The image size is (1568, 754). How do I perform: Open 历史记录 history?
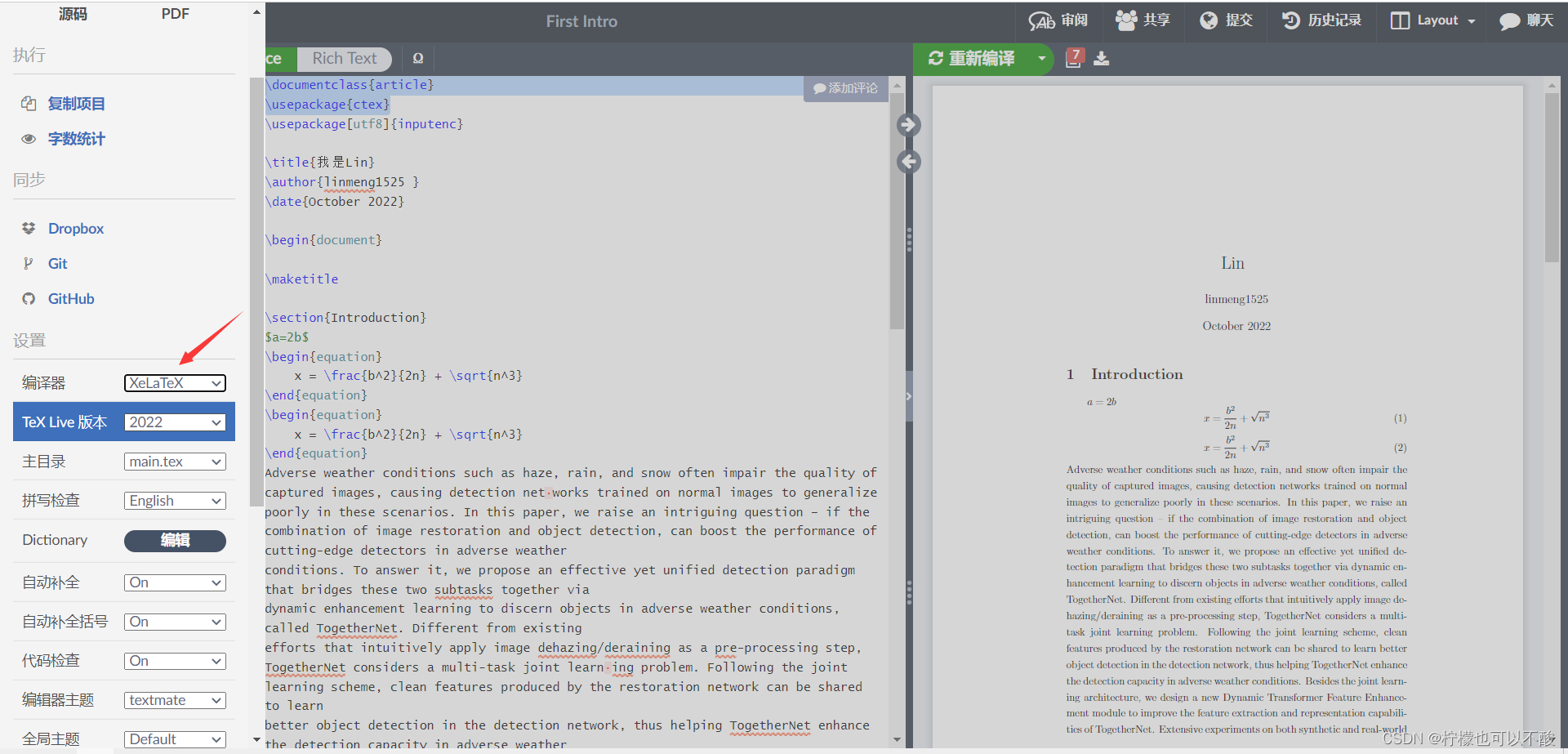click(x=1321, y=20)
